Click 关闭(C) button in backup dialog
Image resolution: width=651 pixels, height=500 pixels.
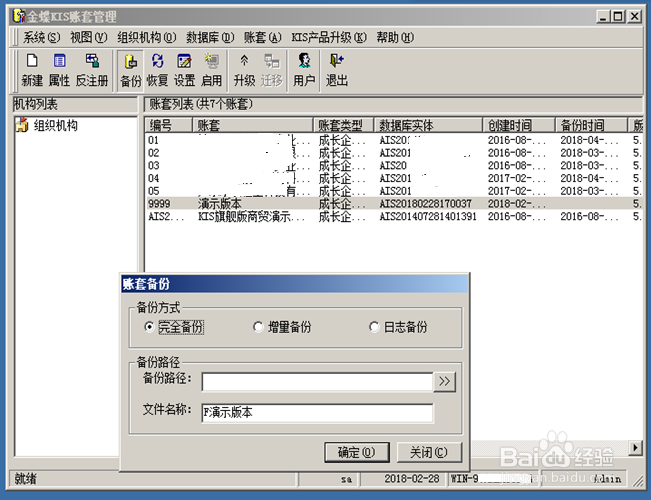point(429,452)
